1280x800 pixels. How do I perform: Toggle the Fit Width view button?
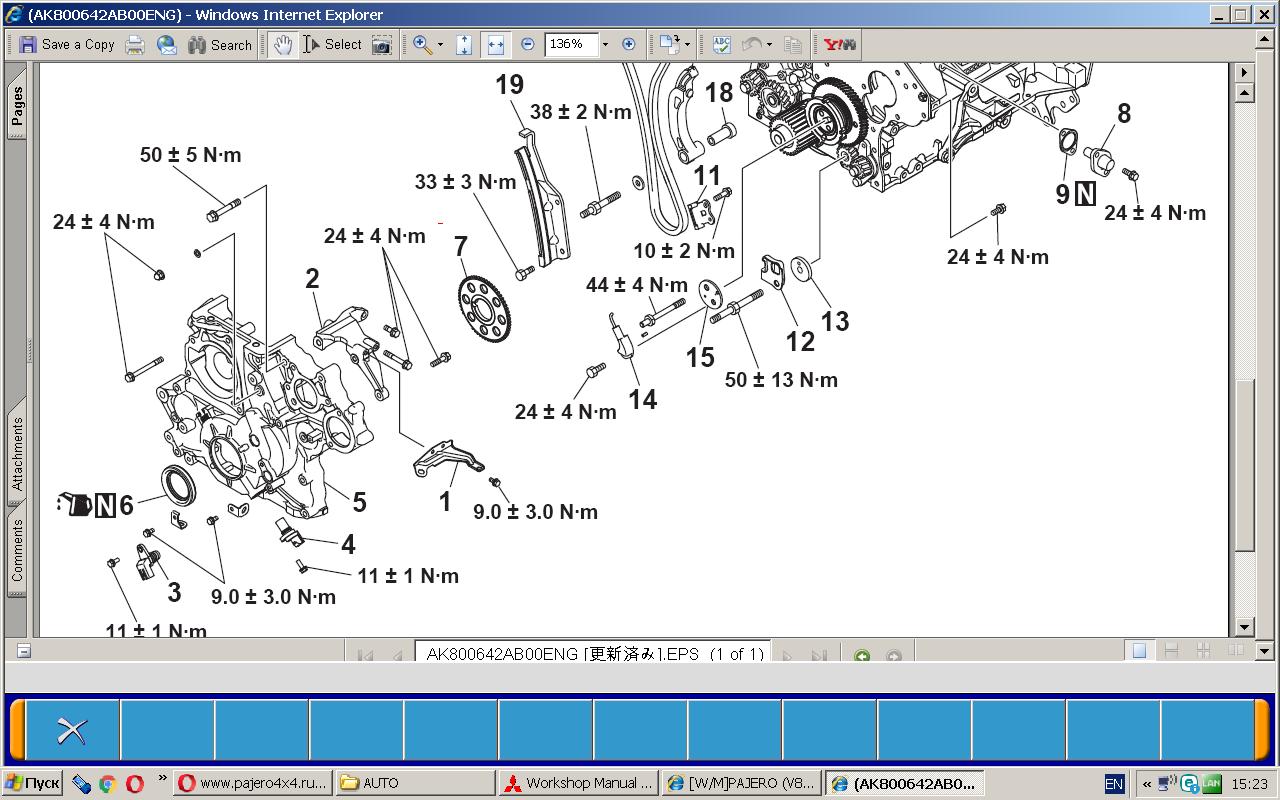tap(495, 45)
